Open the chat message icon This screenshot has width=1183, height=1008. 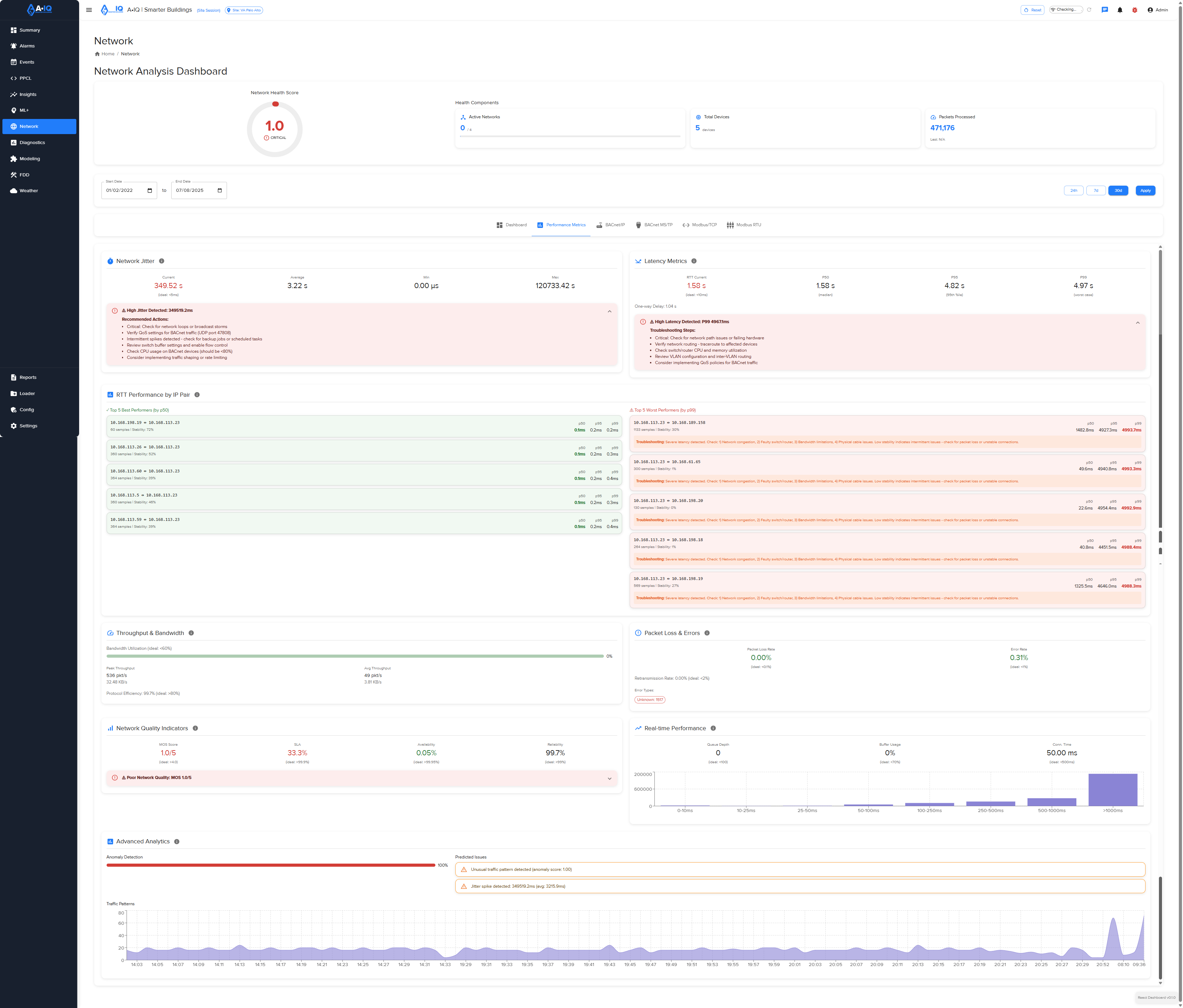click(1104, 10)
